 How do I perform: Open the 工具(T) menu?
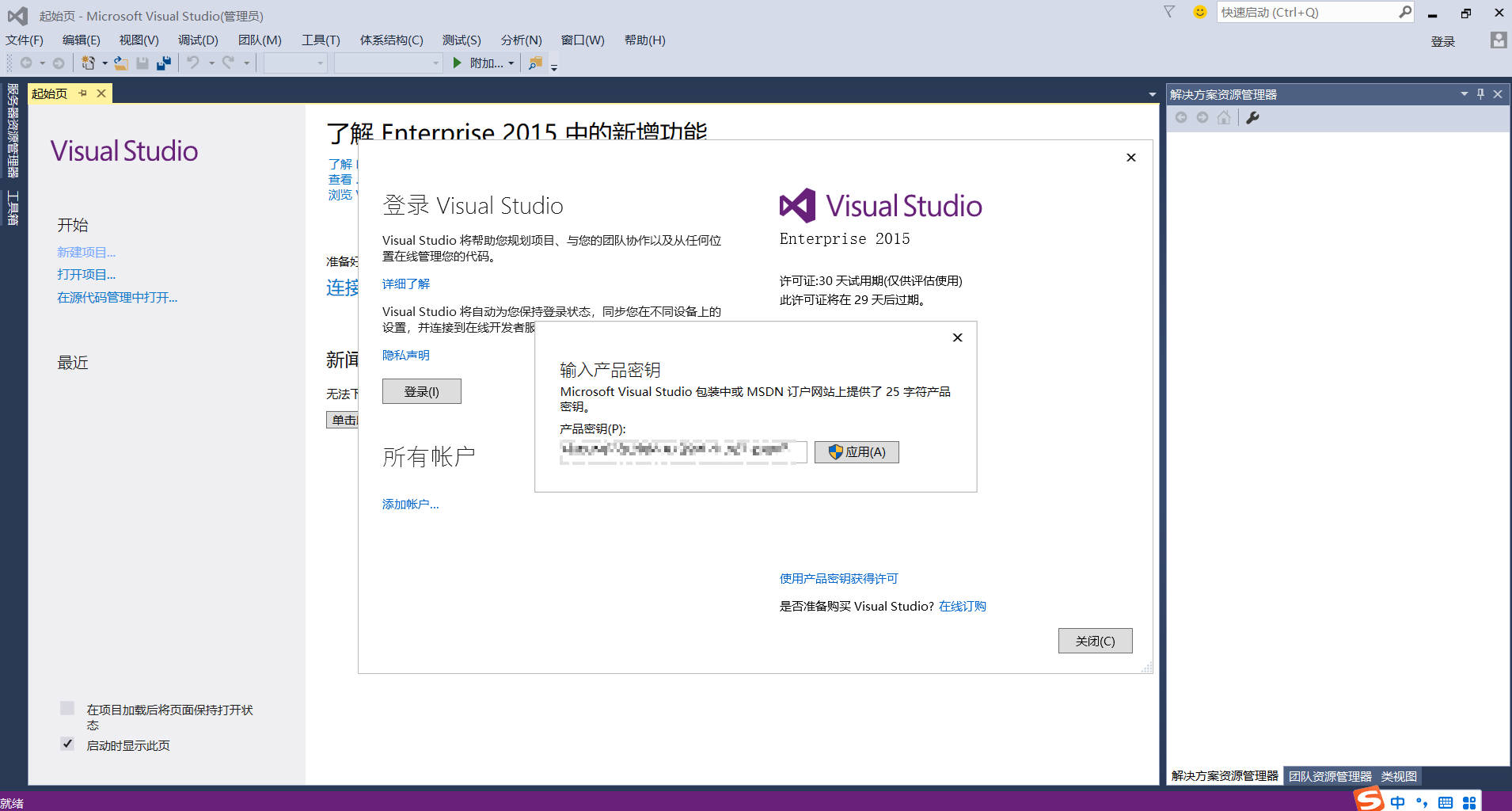[321, 40]
